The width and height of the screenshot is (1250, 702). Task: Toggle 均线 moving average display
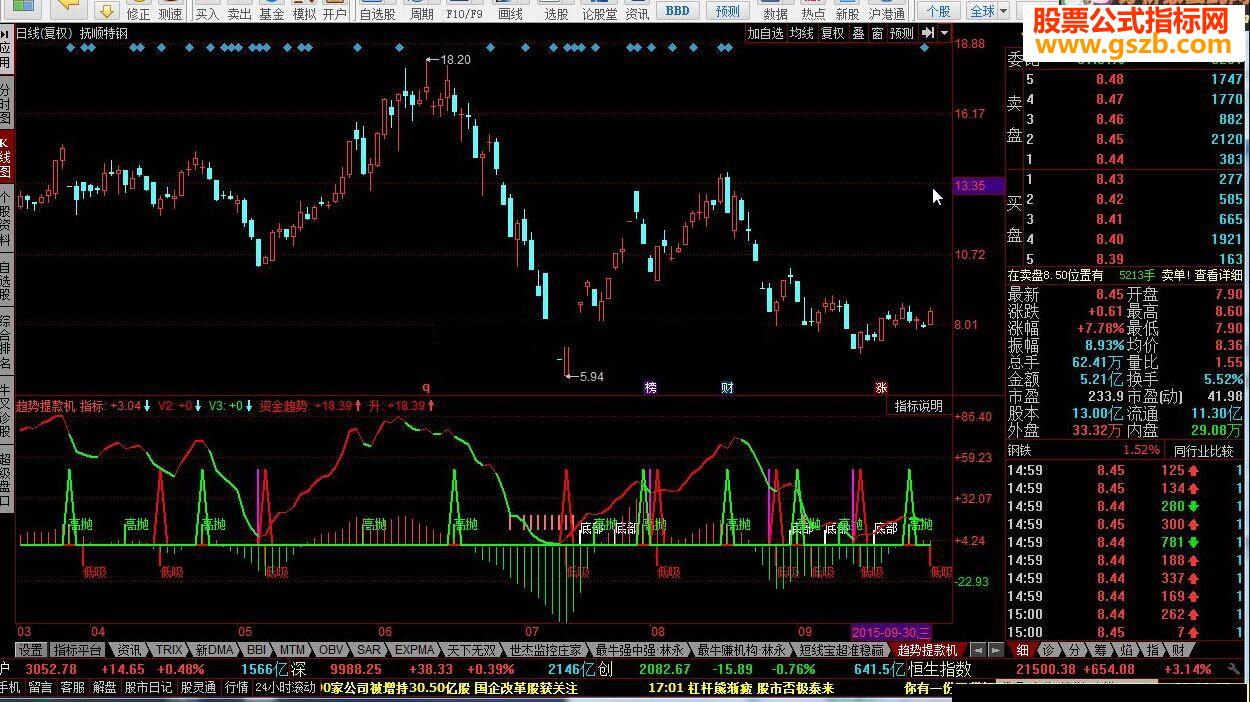[801, 33]
